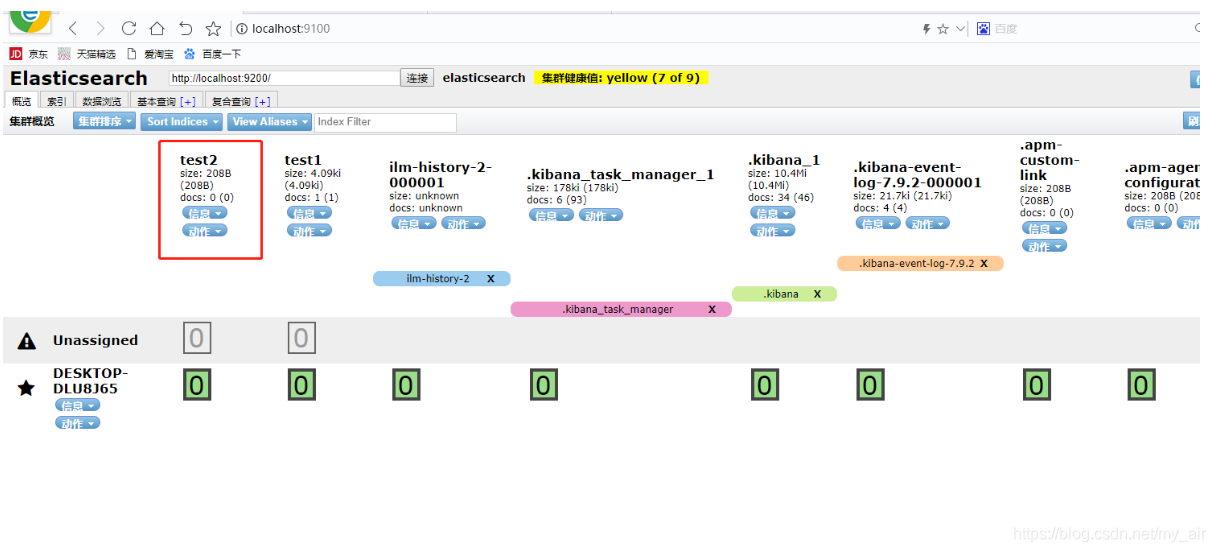This screenshot has height=552, width=1216.
Task: Switch to the 数据浏览 browser tab
Action: click(101, 101)
